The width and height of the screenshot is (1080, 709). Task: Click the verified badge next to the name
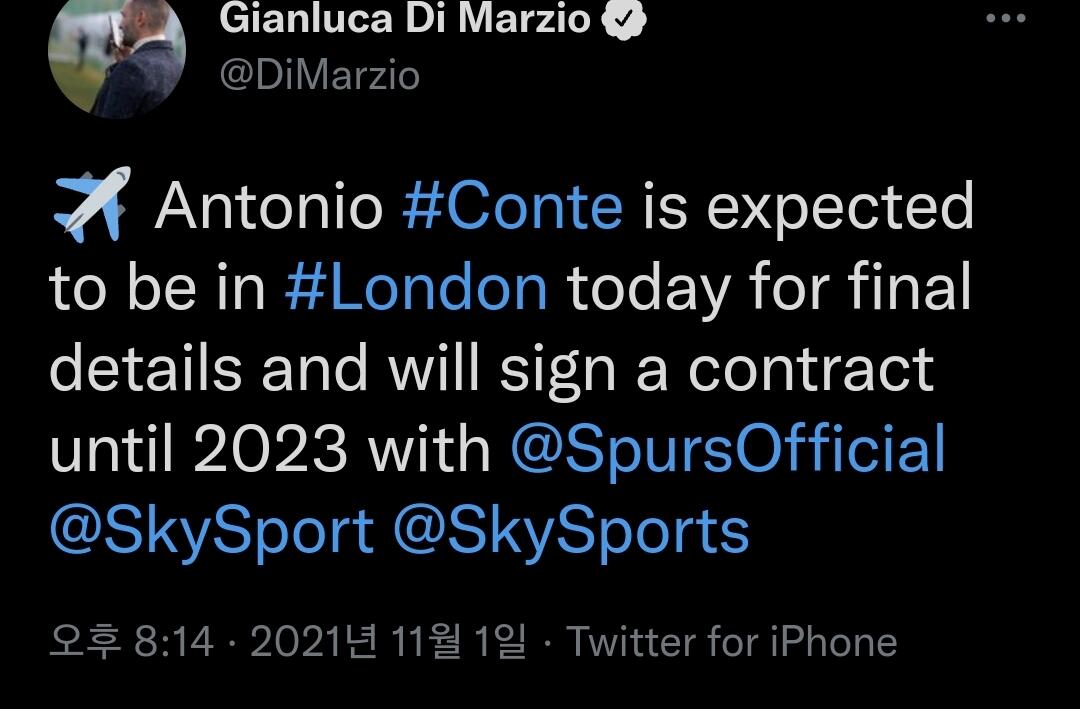[x=624, y=19]
